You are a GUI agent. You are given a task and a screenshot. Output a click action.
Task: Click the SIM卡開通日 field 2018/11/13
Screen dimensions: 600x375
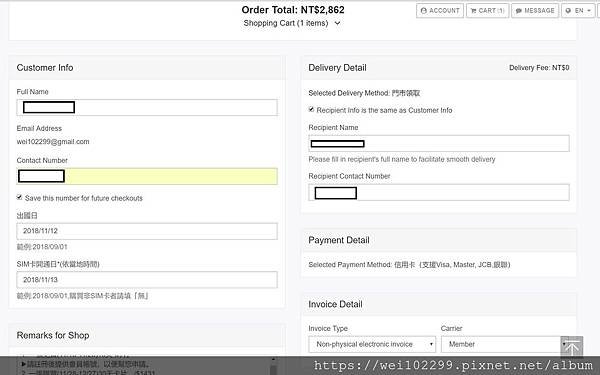coord(147,280)
